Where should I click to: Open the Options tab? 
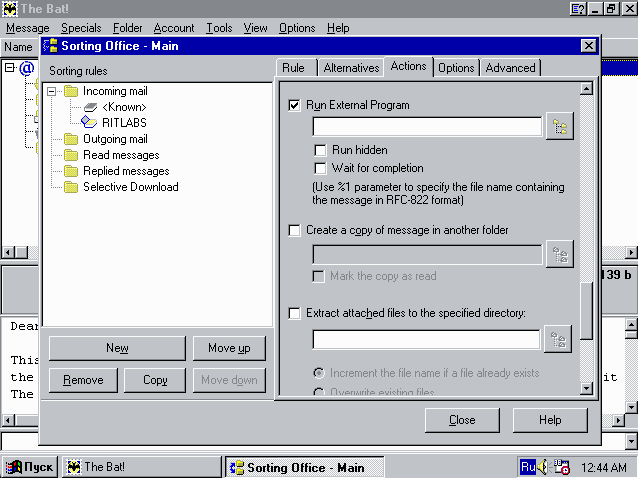coord(456,68)
